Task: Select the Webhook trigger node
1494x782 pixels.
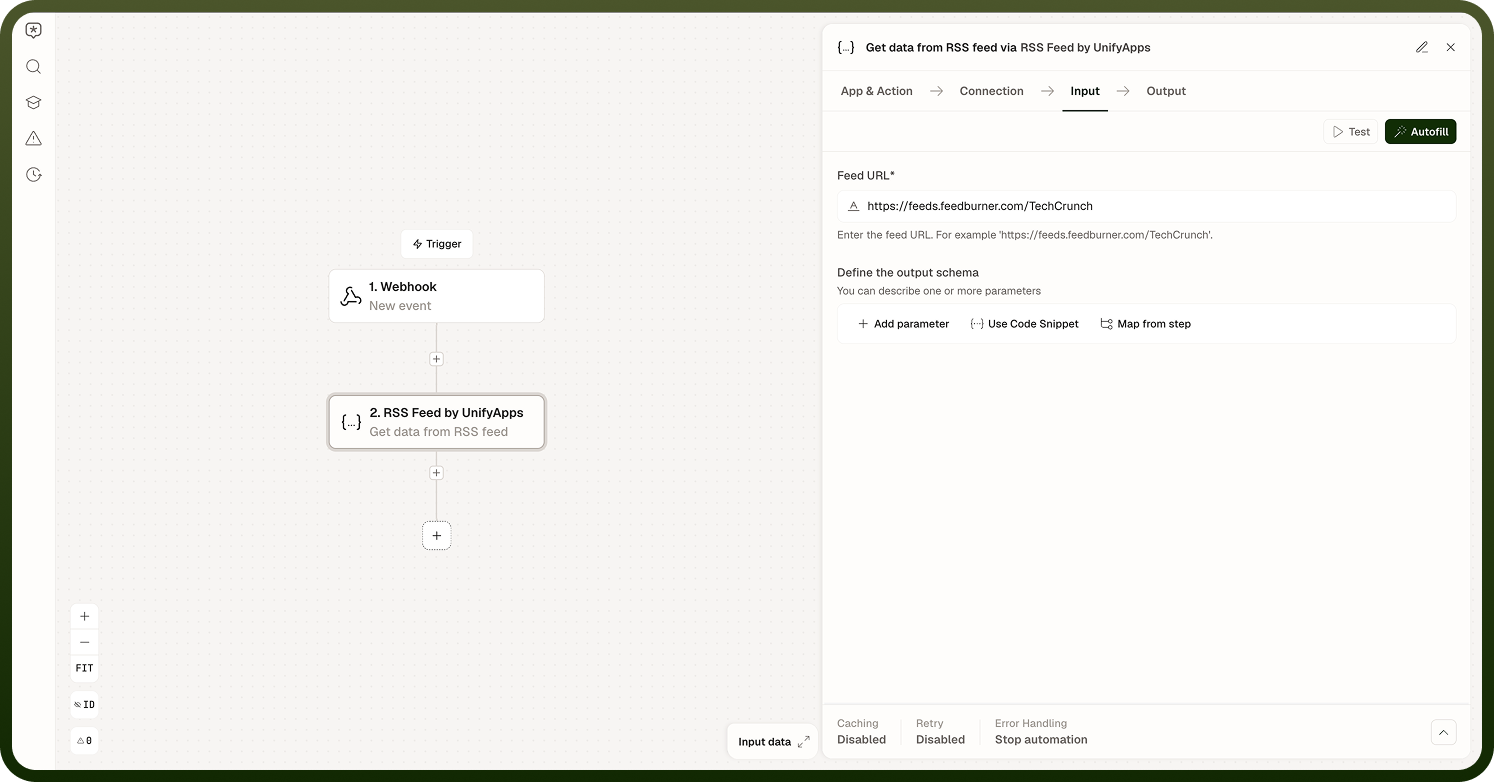Action: pos(437,296)
